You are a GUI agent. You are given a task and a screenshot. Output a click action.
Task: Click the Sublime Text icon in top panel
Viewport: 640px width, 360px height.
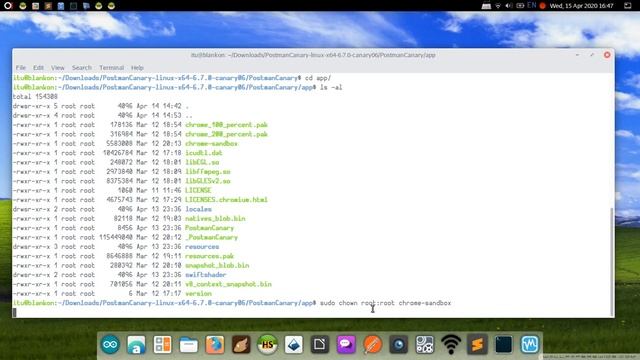tap(48, 6)
